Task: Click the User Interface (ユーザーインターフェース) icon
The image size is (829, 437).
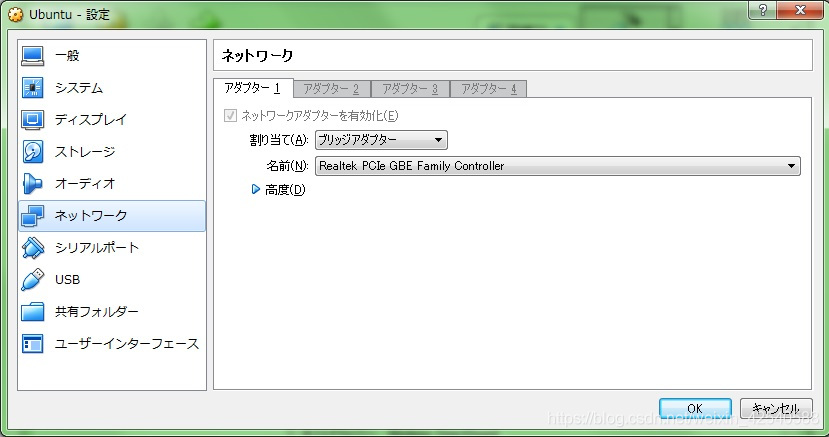Action: tap(33, 343)
